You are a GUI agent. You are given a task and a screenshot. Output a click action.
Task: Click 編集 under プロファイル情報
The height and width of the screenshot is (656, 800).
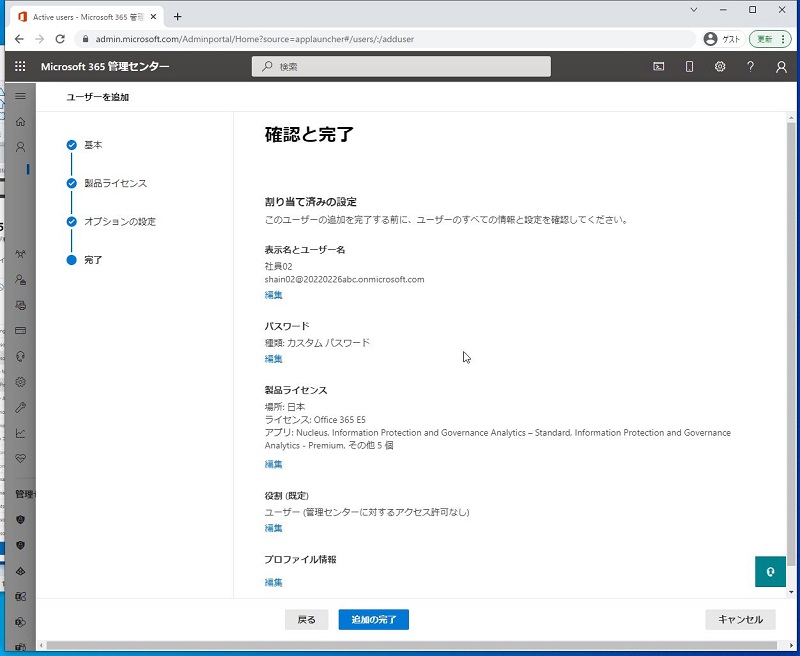273,582
